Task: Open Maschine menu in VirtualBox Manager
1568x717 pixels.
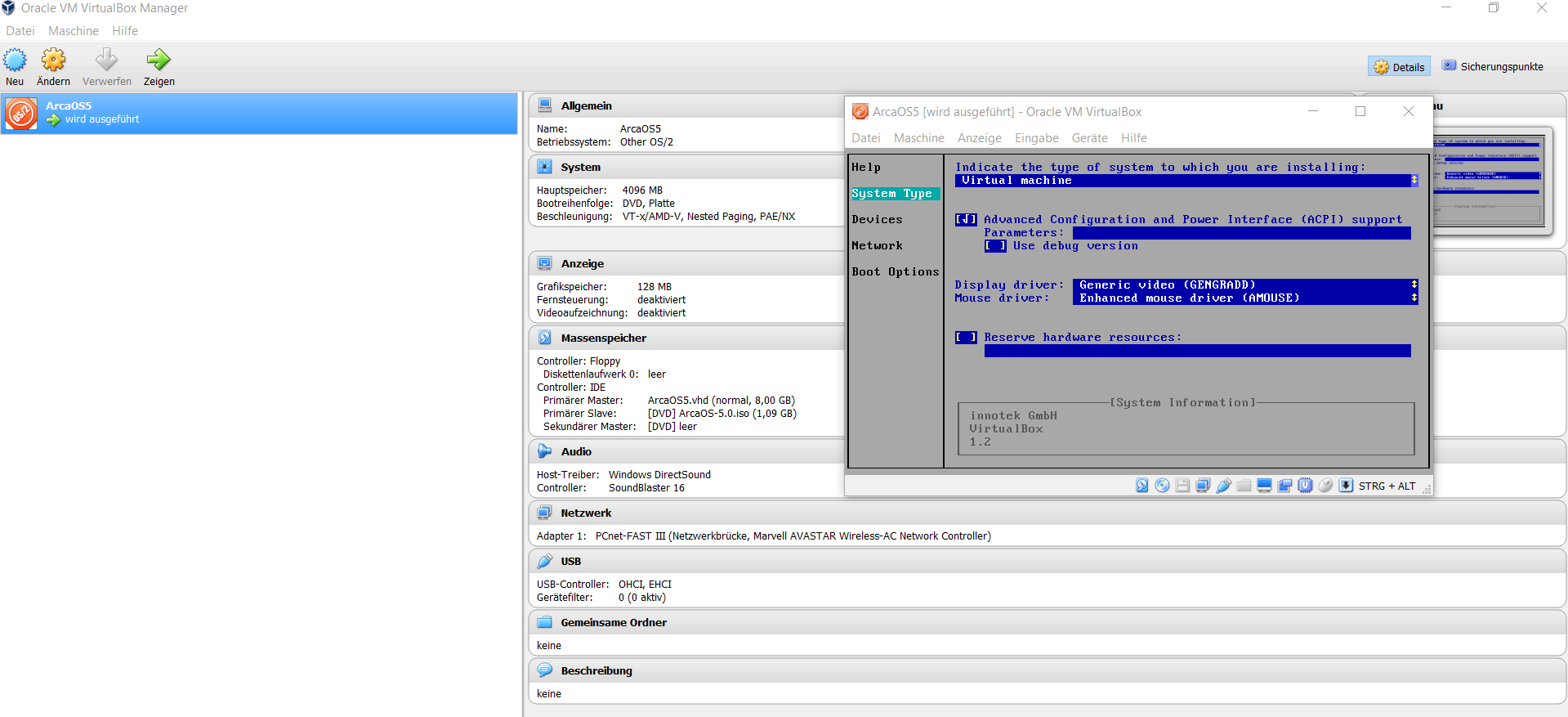Action: (74, 31)
